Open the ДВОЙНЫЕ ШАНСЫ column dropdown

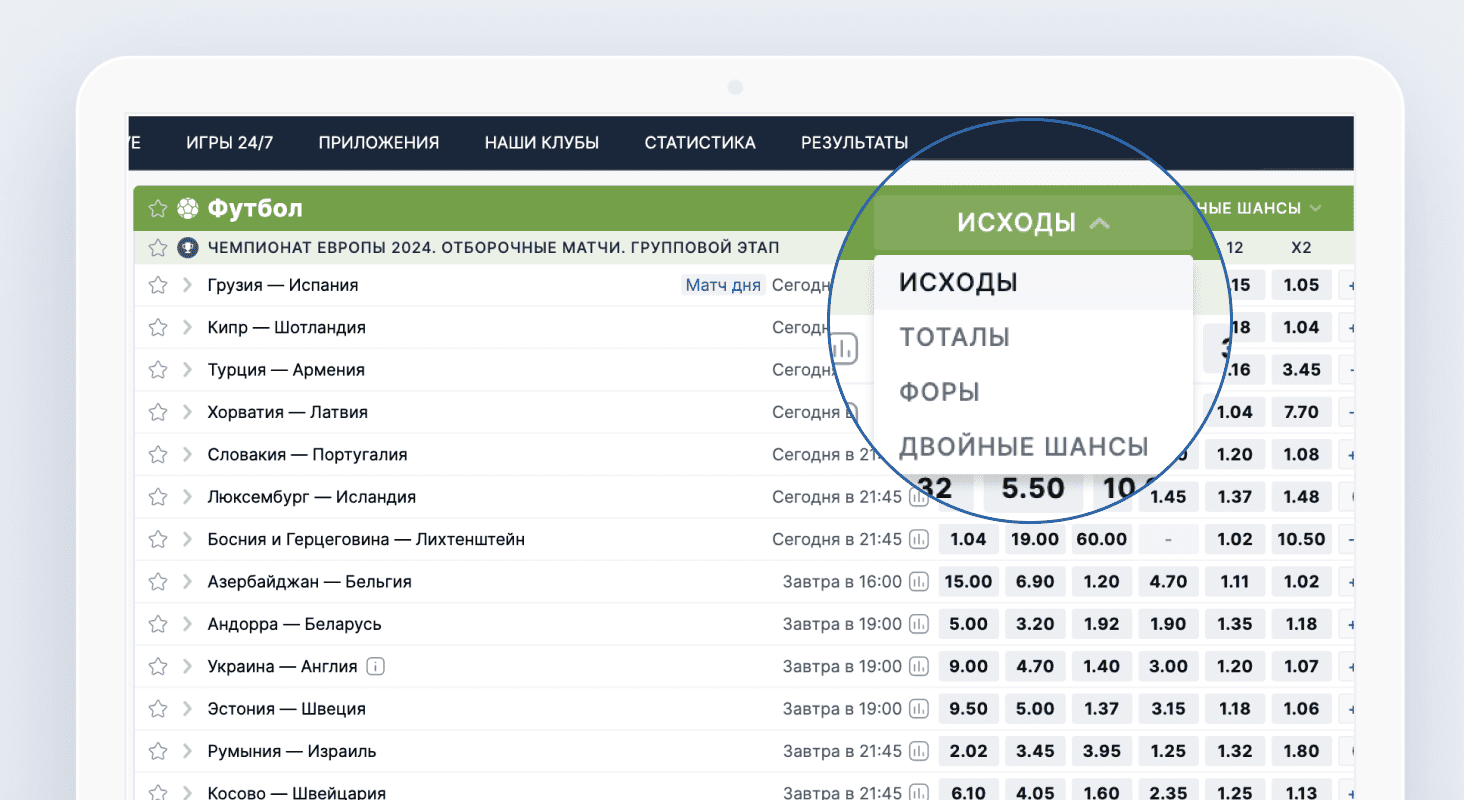pyautogui.click(x=1259, y=208)
